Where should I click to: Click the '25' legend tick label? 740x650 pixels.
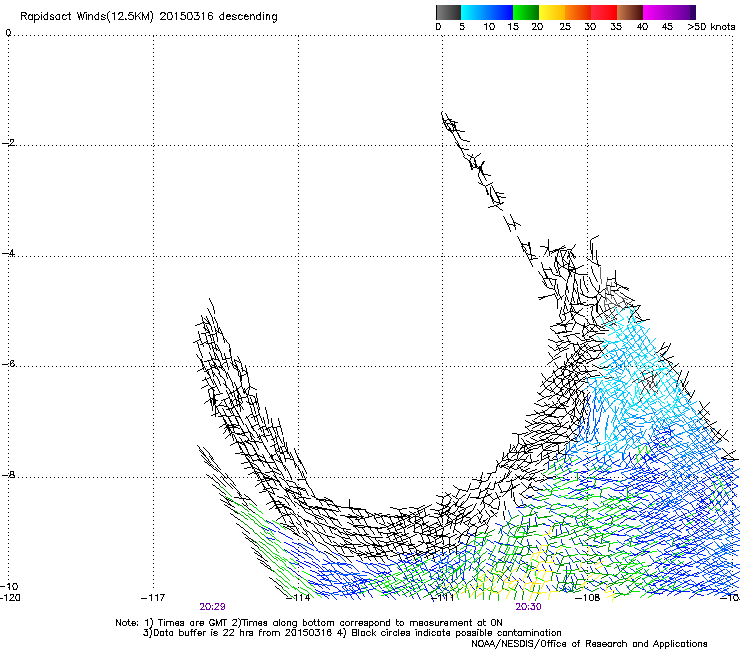565,27
